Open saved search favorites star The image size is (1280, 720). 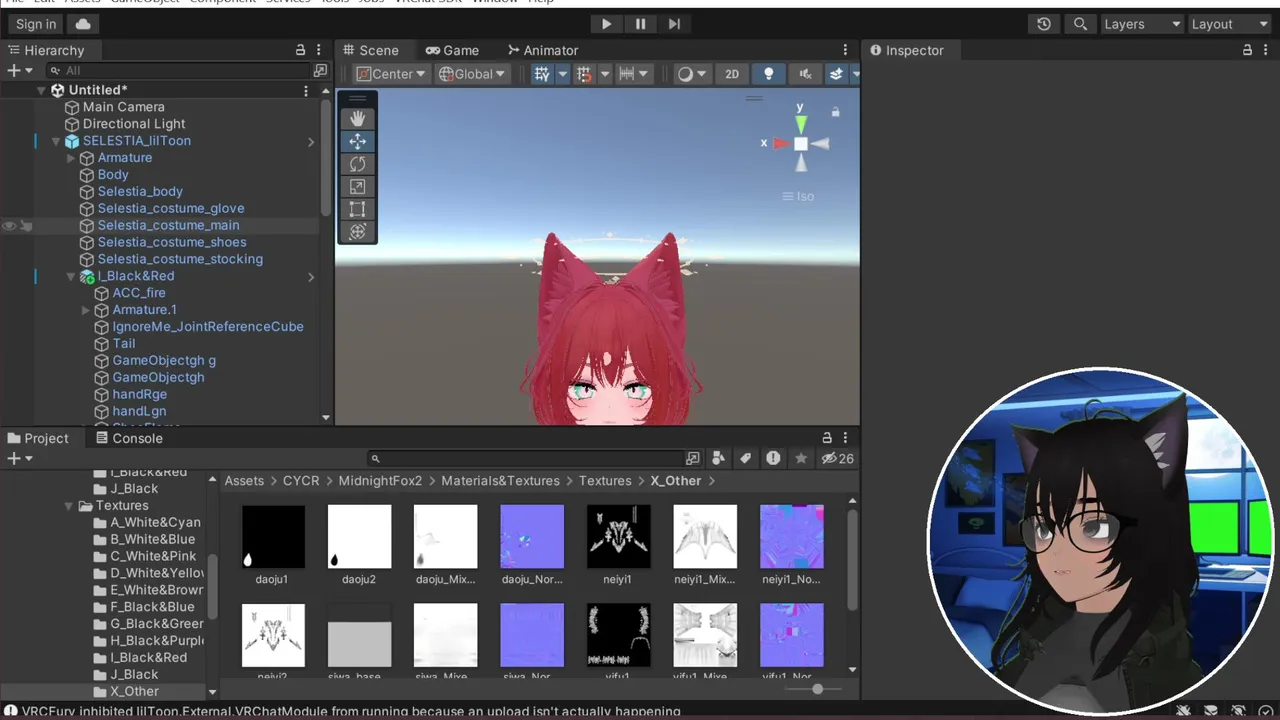point(801,458)
